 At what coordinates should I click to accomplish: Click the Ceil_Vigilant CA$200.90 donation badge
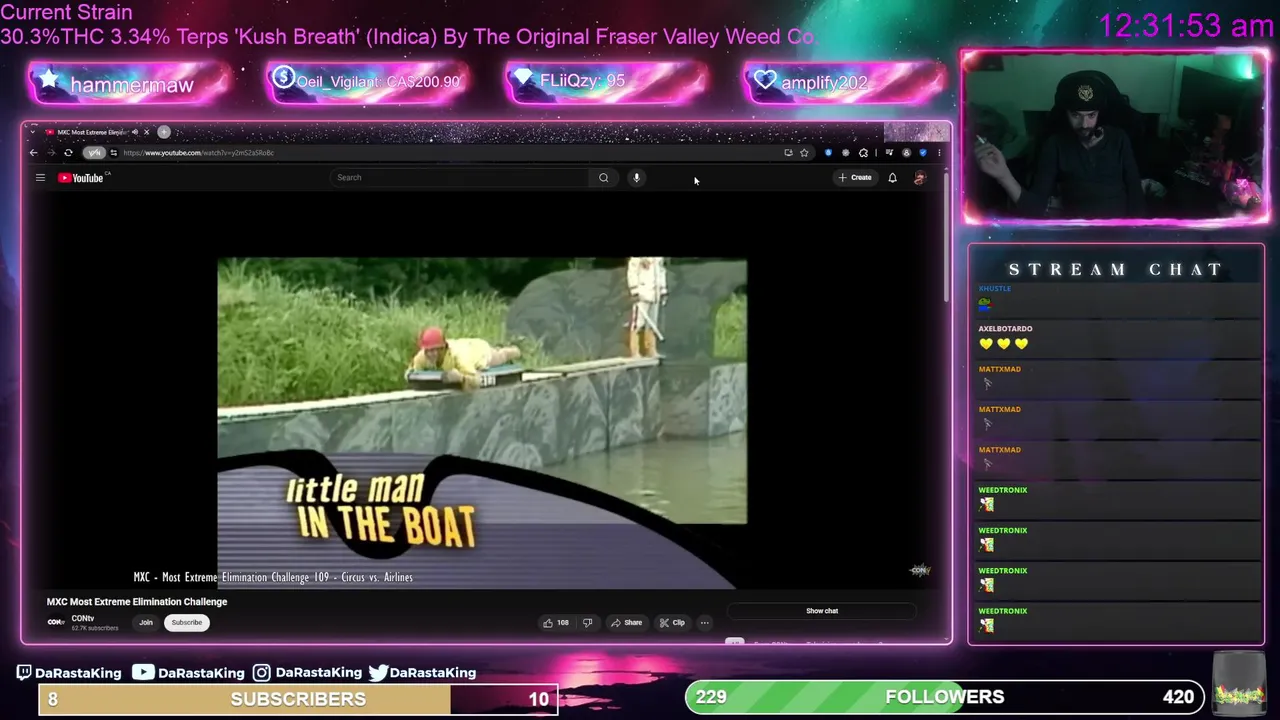[368, 82]
